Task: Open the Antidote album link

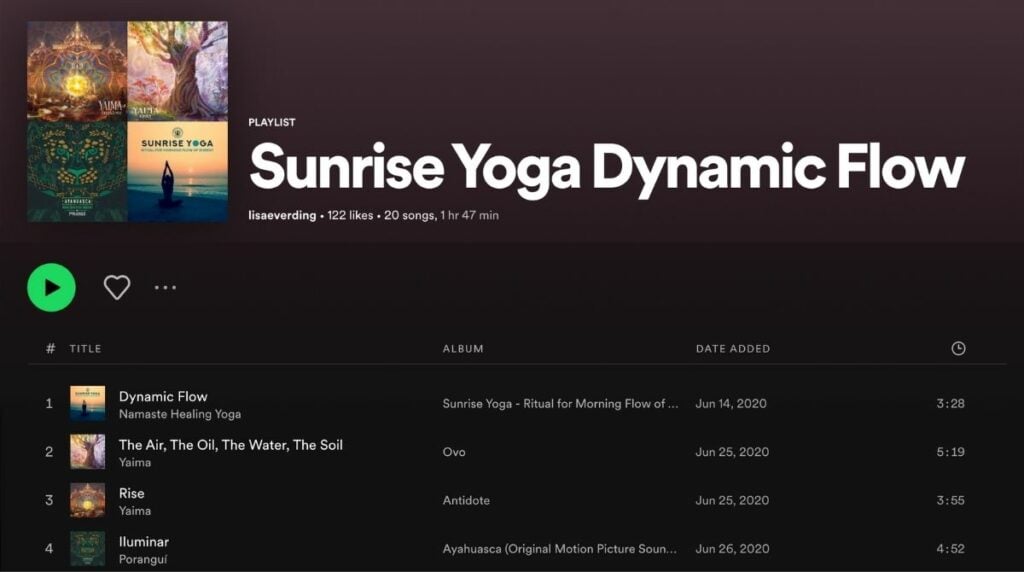Action: coord(466,500)
